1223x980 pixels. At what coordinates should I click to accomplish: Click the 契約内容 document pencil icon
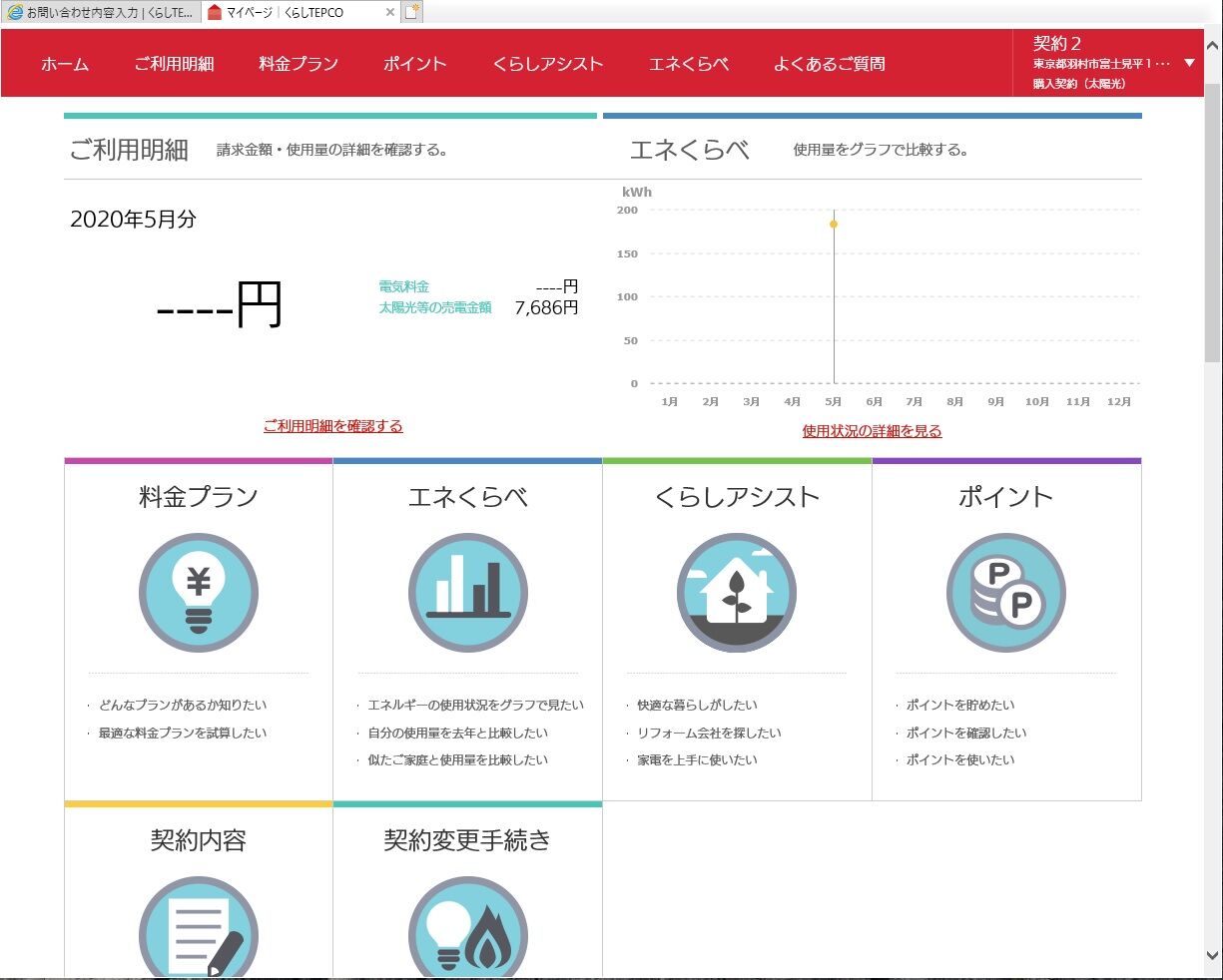coord(199,927)
